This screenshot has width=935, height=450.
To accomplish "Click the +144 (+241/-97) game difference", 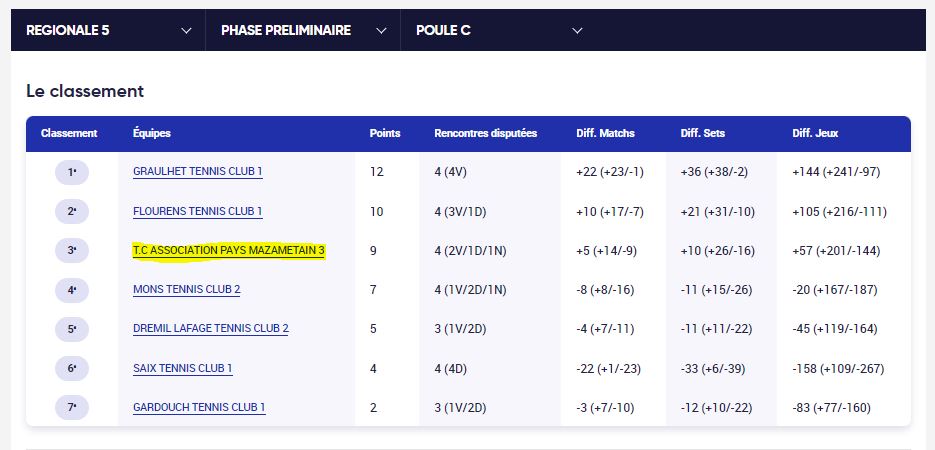I will coord(836,172).
